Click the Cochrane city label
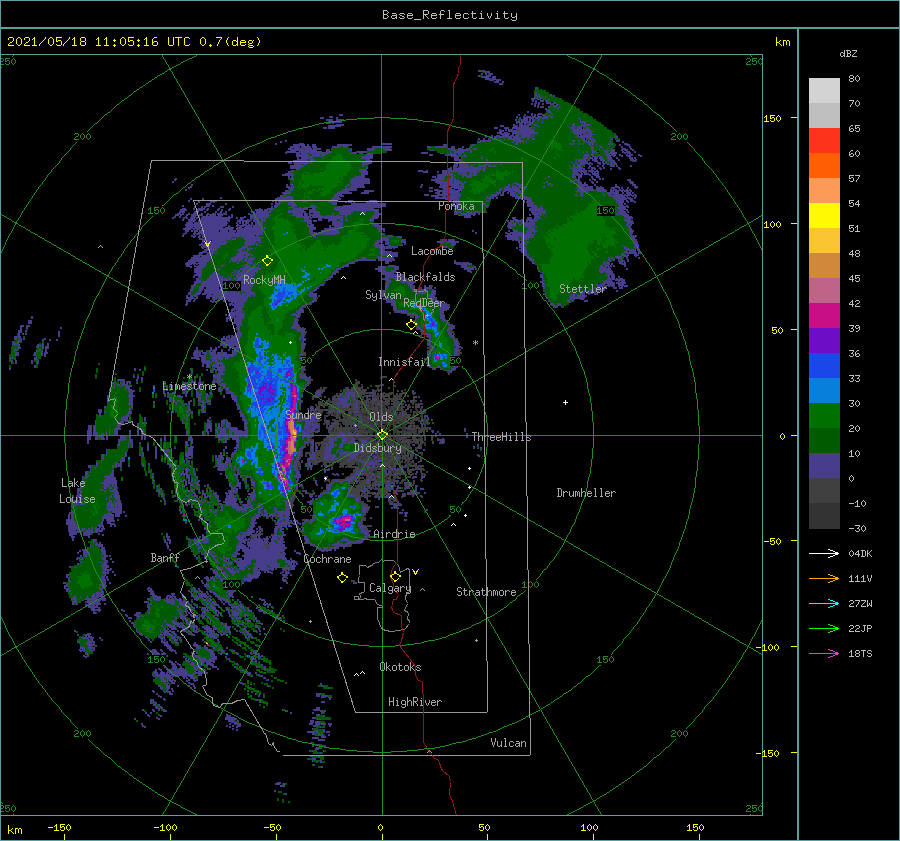 [x=327, y=559]
